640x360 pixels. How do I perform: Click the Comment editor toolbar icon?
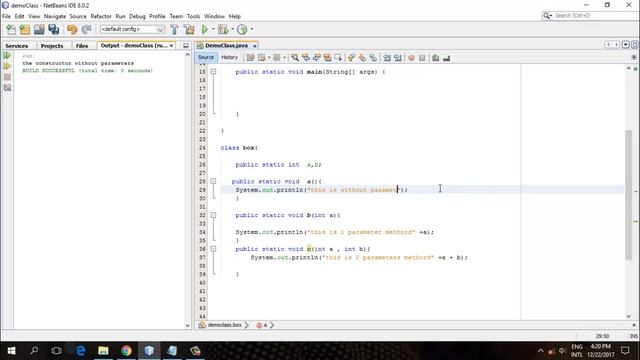(x=436, y=58)
